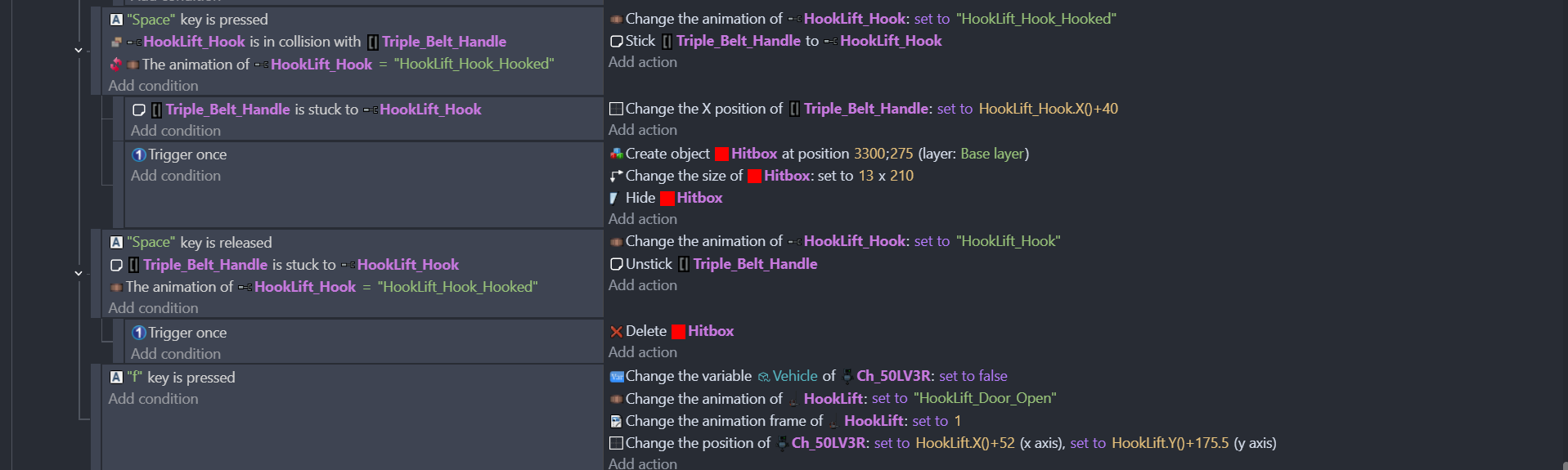Click the Change the size action icon
This screenshot has height=470, width=1568.
pos(617,176)
